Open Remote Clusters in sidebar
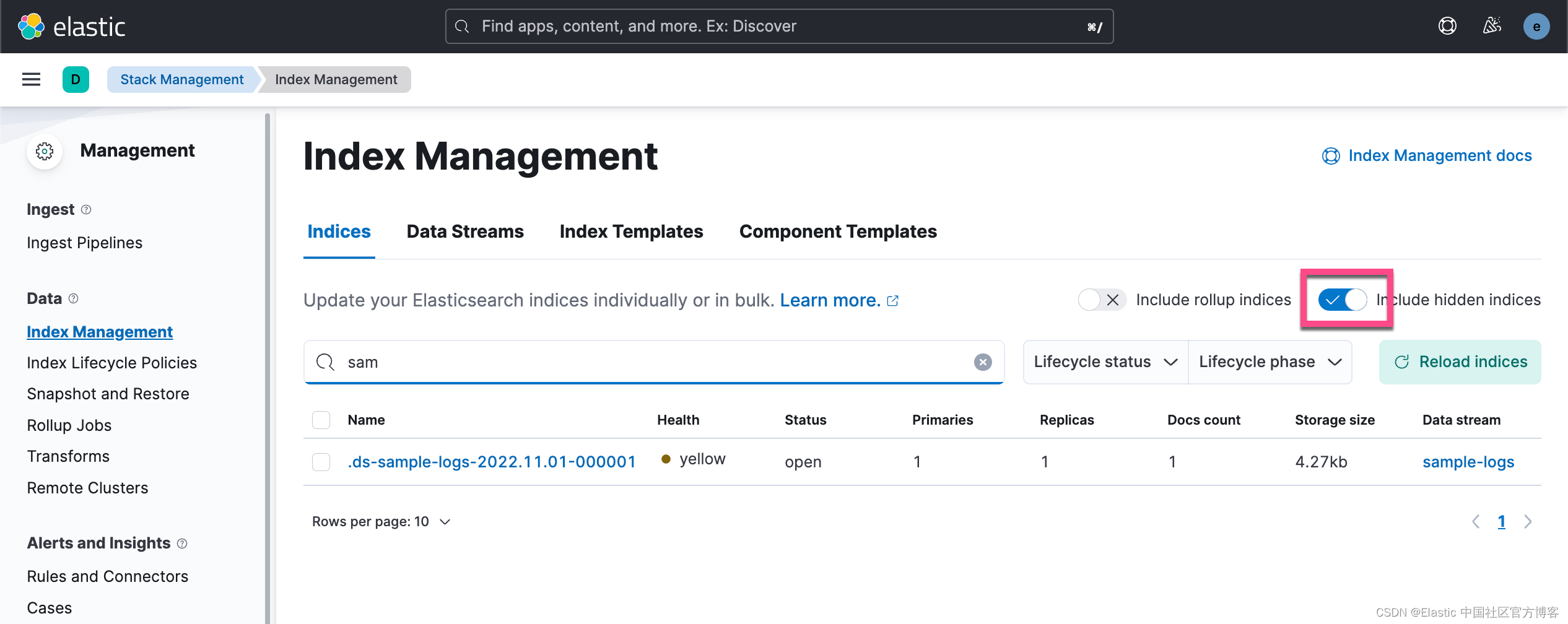Image resolution: width=1568 pixels, height=624 pixels. (88, 488)
